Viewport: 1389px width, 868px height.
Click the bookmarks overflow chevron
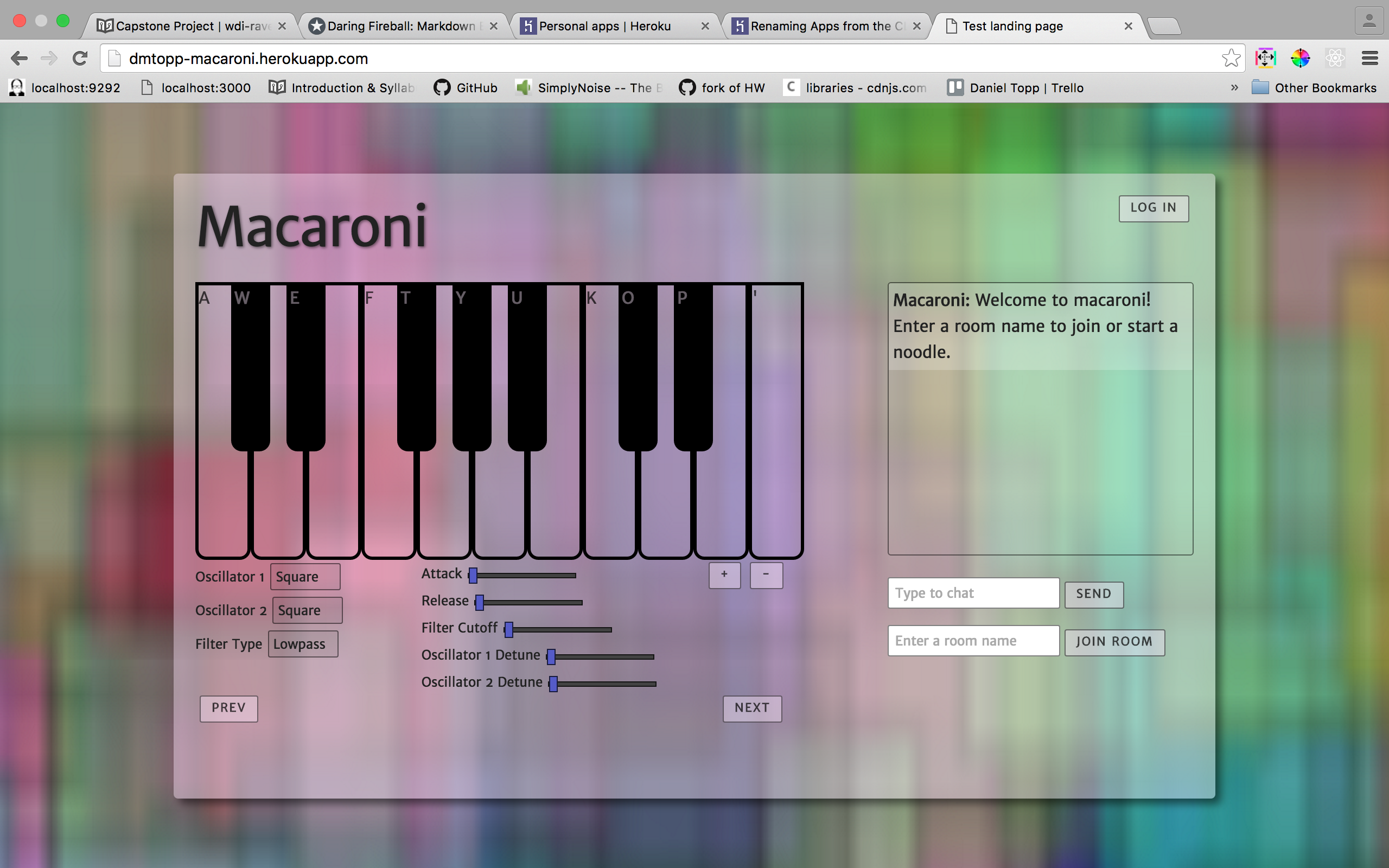(1234, 88)
